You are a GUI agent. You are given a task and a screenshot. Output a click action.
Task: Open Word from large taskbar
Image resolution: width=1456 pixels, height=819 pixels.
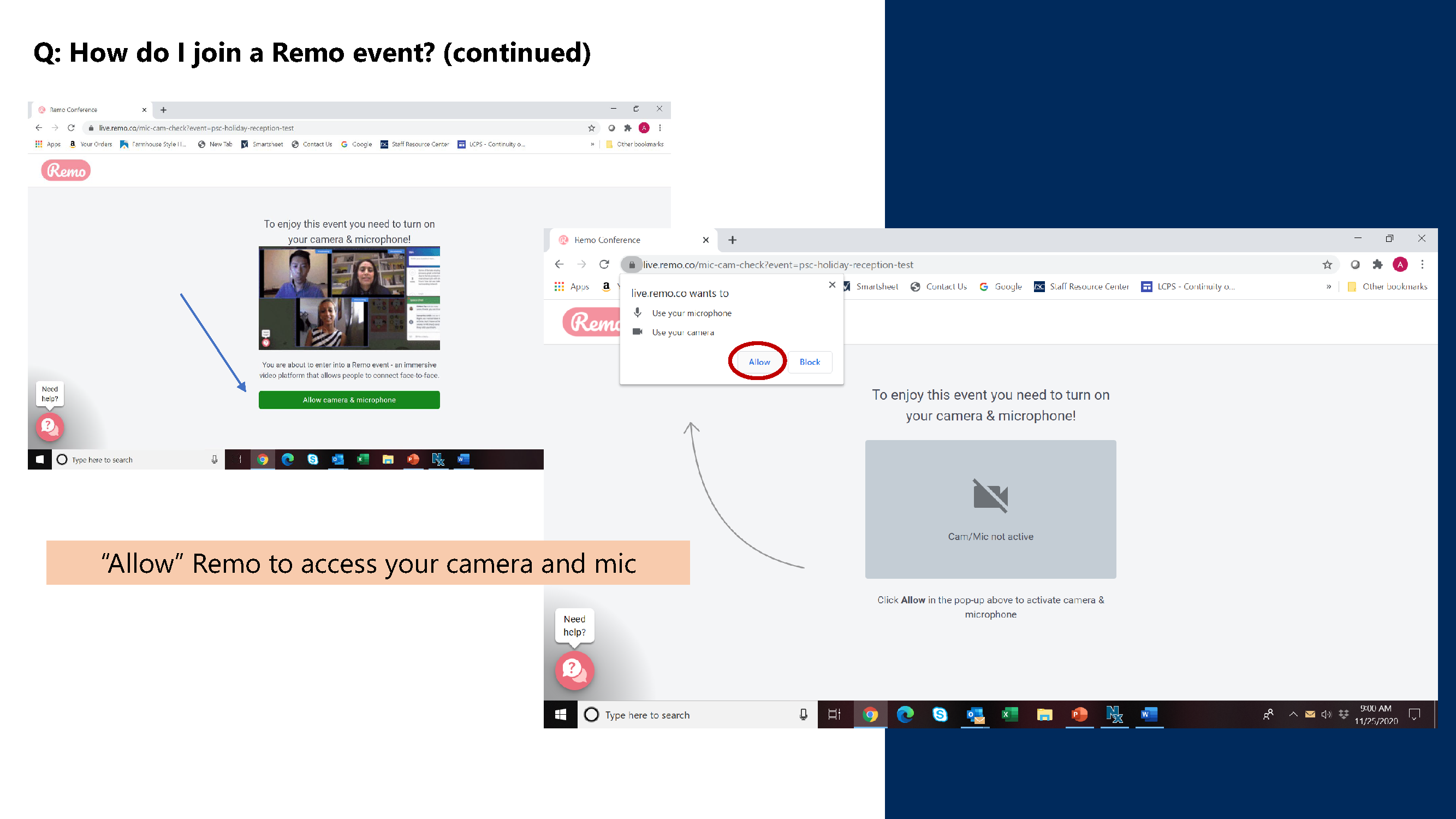pos(1149,715)
